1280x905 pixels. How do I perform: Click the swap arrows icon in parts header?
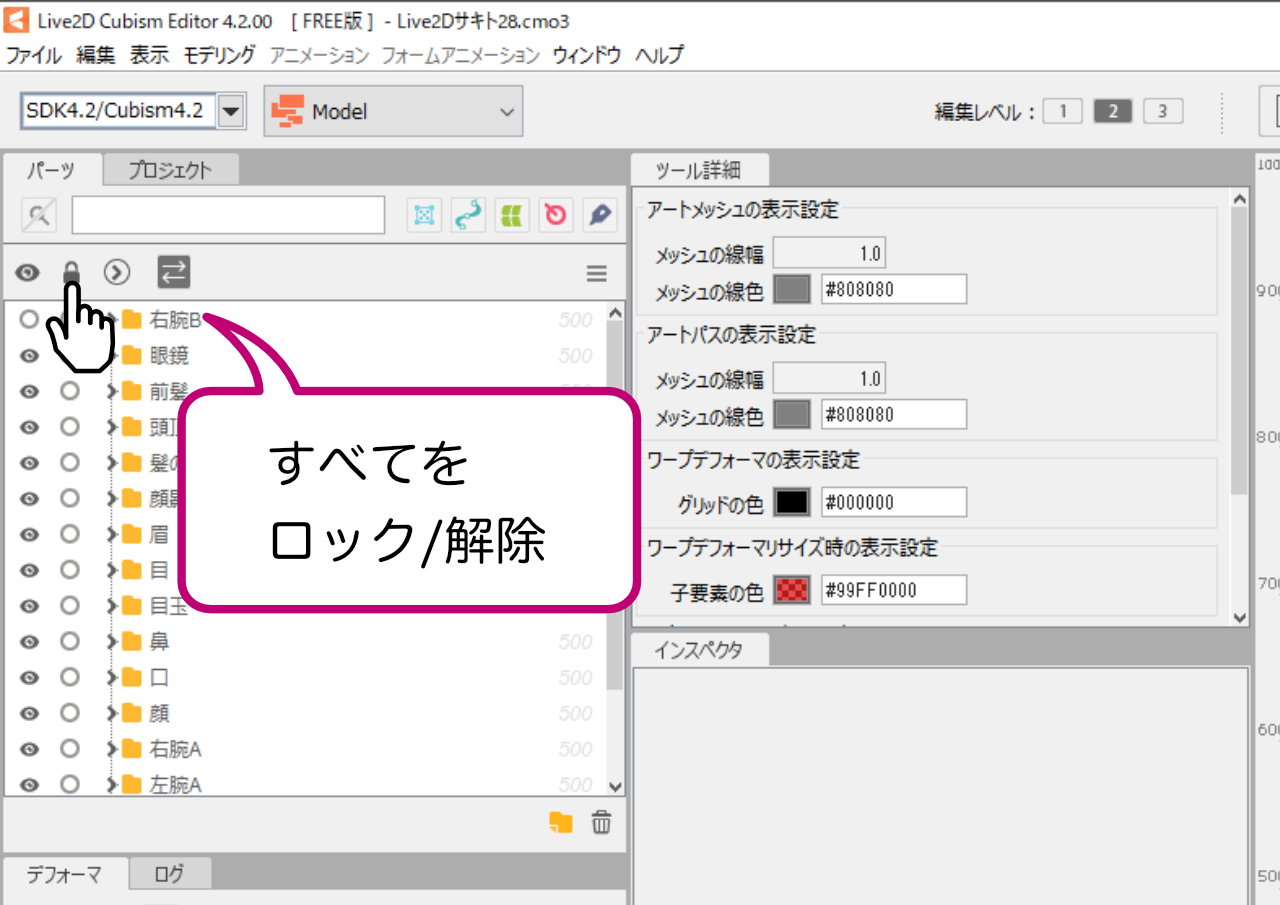[x=173, y=271]
